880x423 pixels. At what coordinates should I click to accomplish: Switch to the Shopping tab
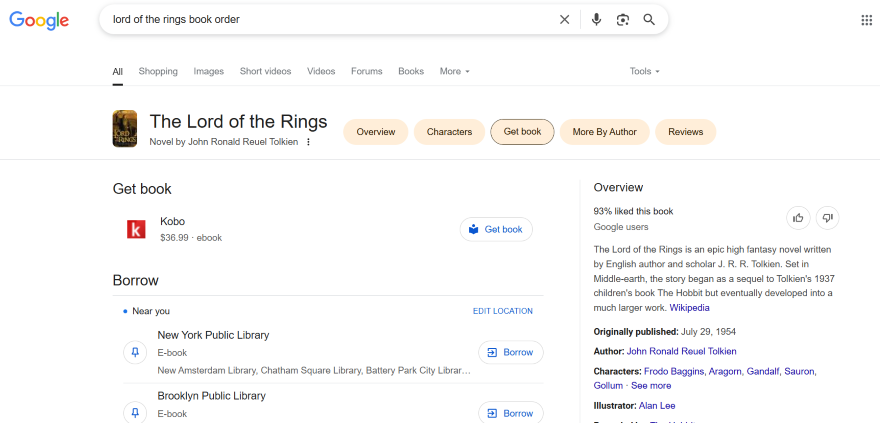pyautogui.click(x=158, y=71)
